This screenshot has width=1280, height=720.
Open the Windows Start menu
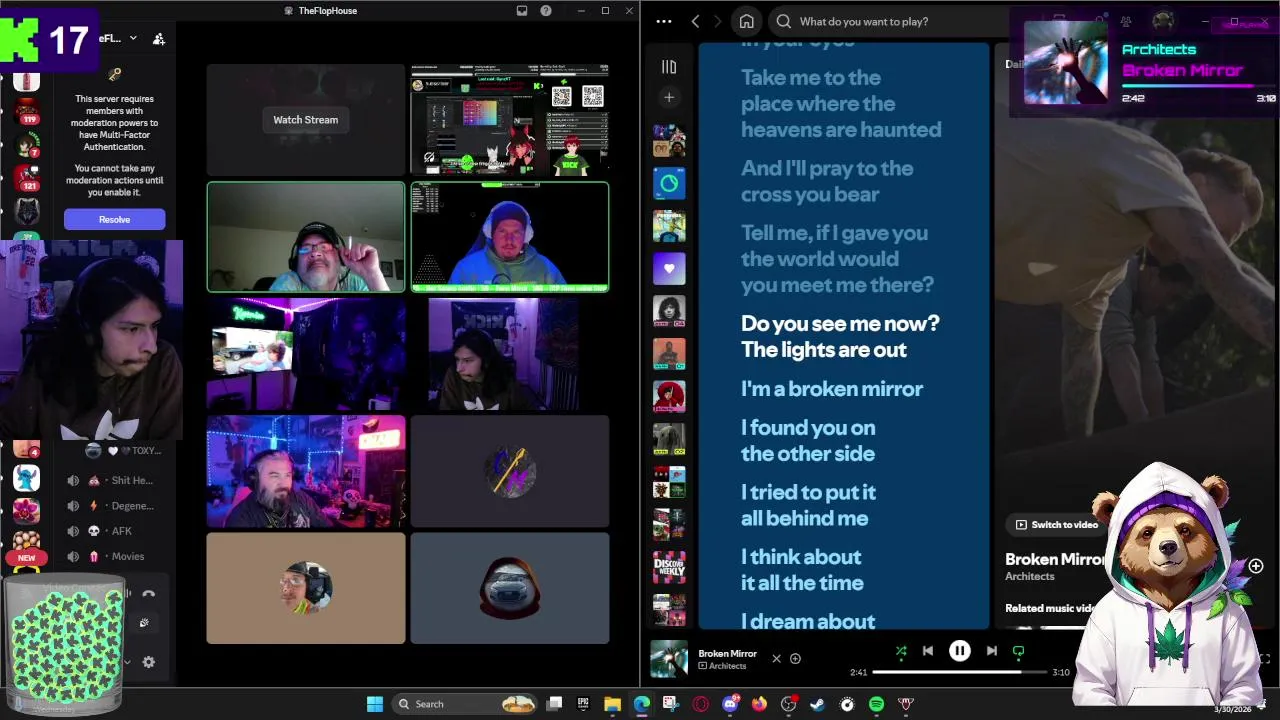[x=374, y=704]
